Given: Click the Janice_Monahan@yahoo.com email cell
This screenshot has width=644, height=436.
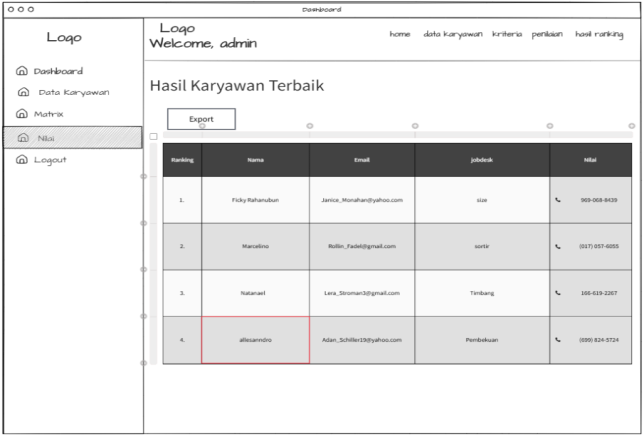Looking at the screenshot, I should [x=361, y=200].
